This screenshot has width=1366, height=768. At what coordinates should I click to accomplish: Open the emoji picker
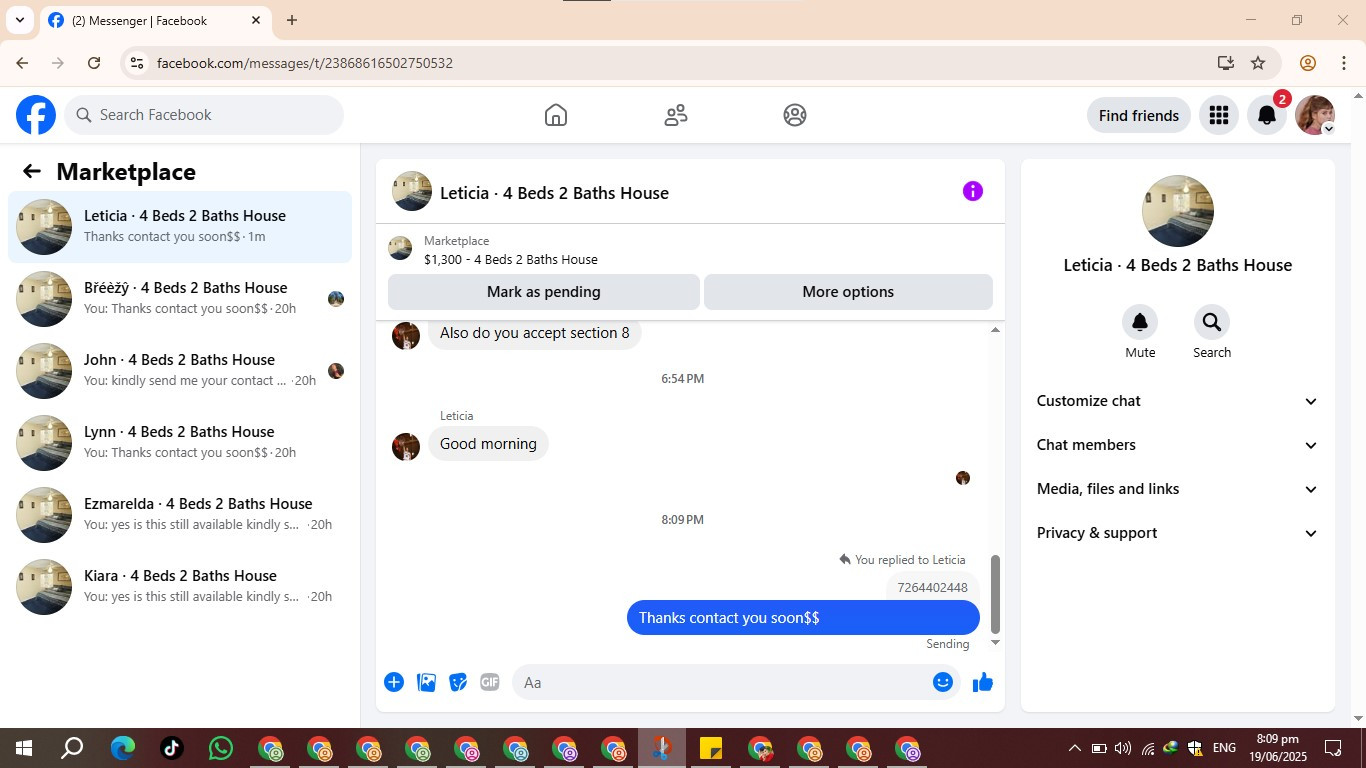943,682
